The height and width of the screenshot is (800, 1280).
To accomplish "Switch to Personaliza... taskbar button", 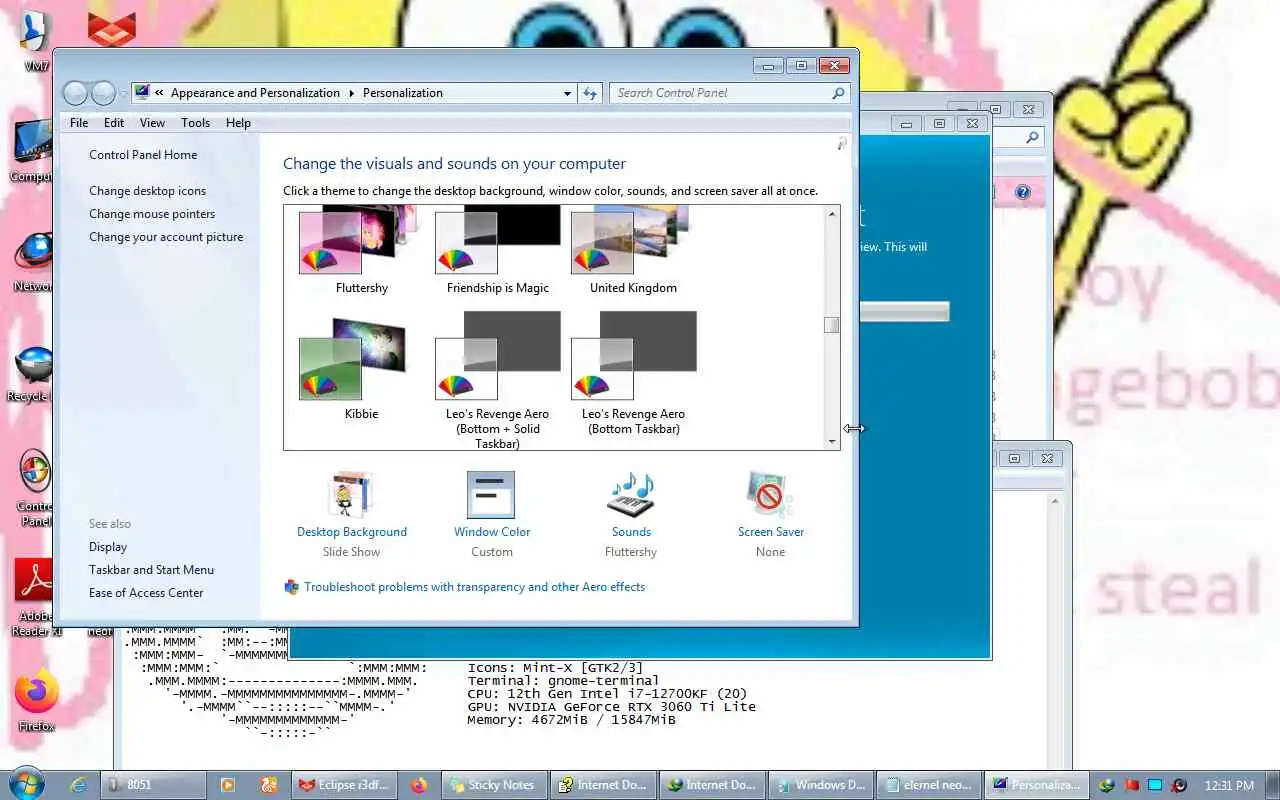I will (1036, 785).
